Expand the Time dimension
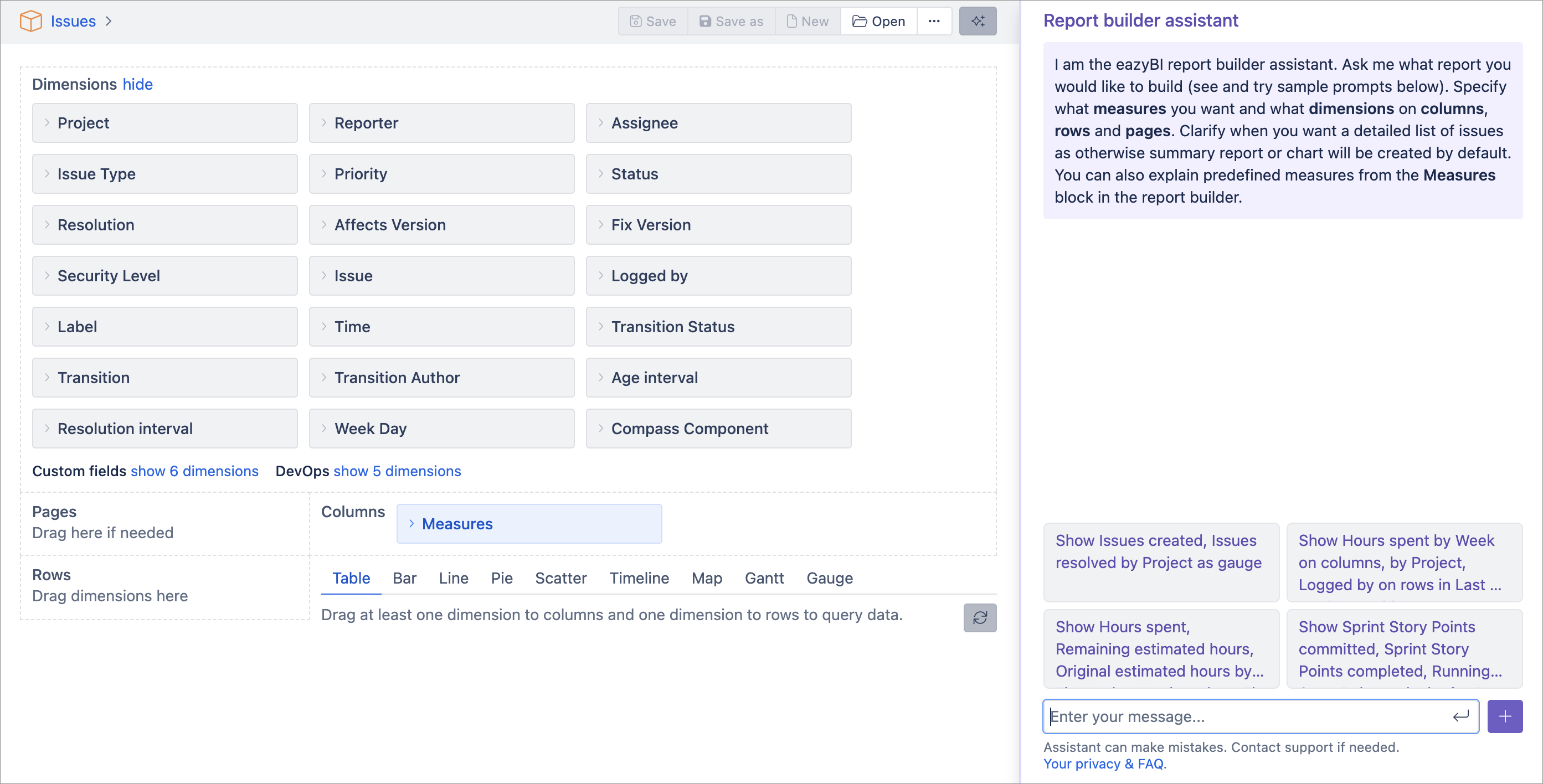Viewport: 1543px width, 784px height. pos(441,327)
